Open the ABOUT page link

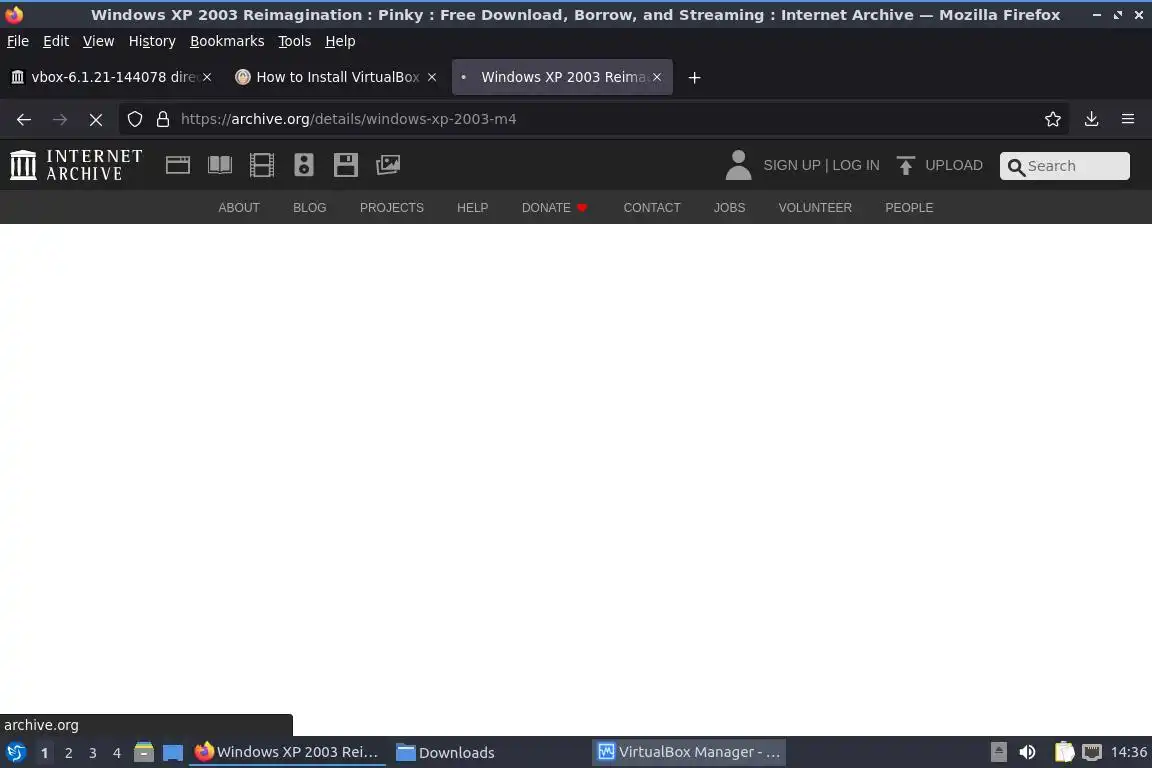239,208
